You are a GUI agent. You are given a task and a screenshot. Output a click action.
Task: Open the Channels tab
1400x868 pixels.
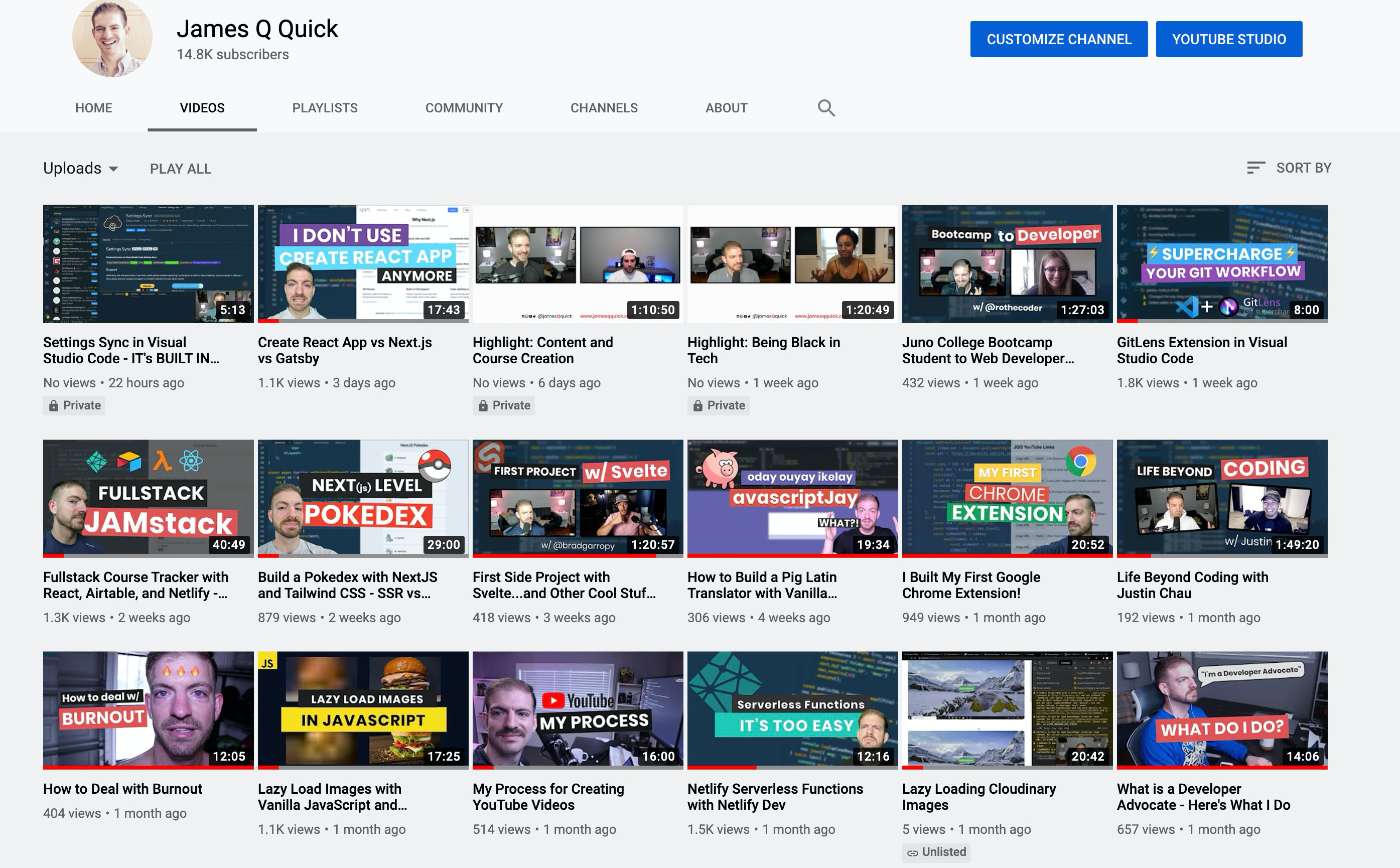pos(604,108)
